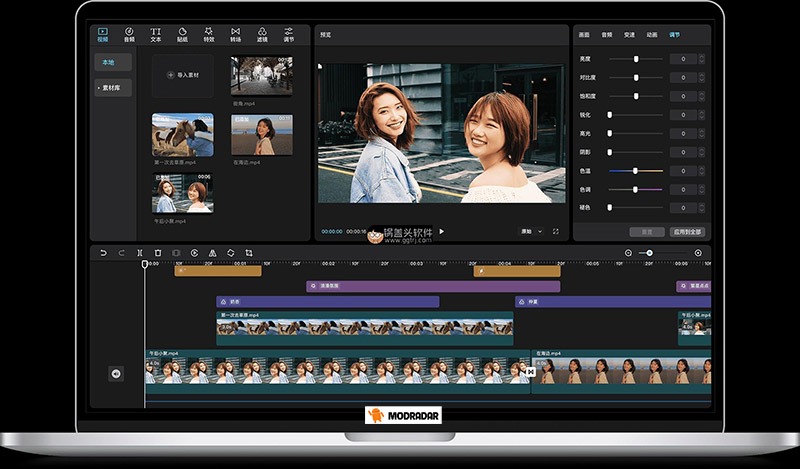This screenshot has height=469, width=800.
Task: Switch to the 变速 speed tab
Action: tap(629, 35)
